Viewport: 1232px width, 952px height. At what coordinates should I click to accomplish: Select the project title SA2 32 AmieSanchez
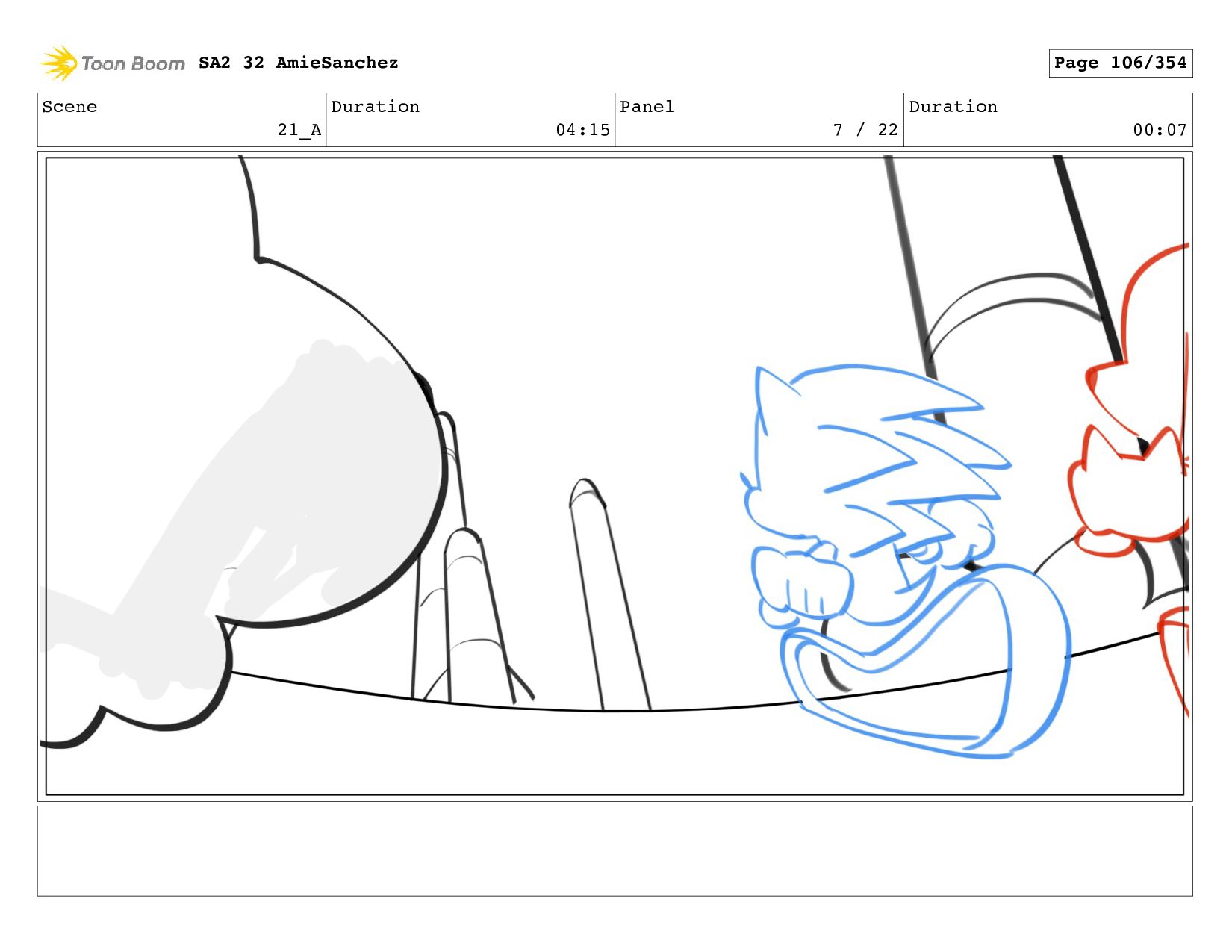tap(299, 63)
